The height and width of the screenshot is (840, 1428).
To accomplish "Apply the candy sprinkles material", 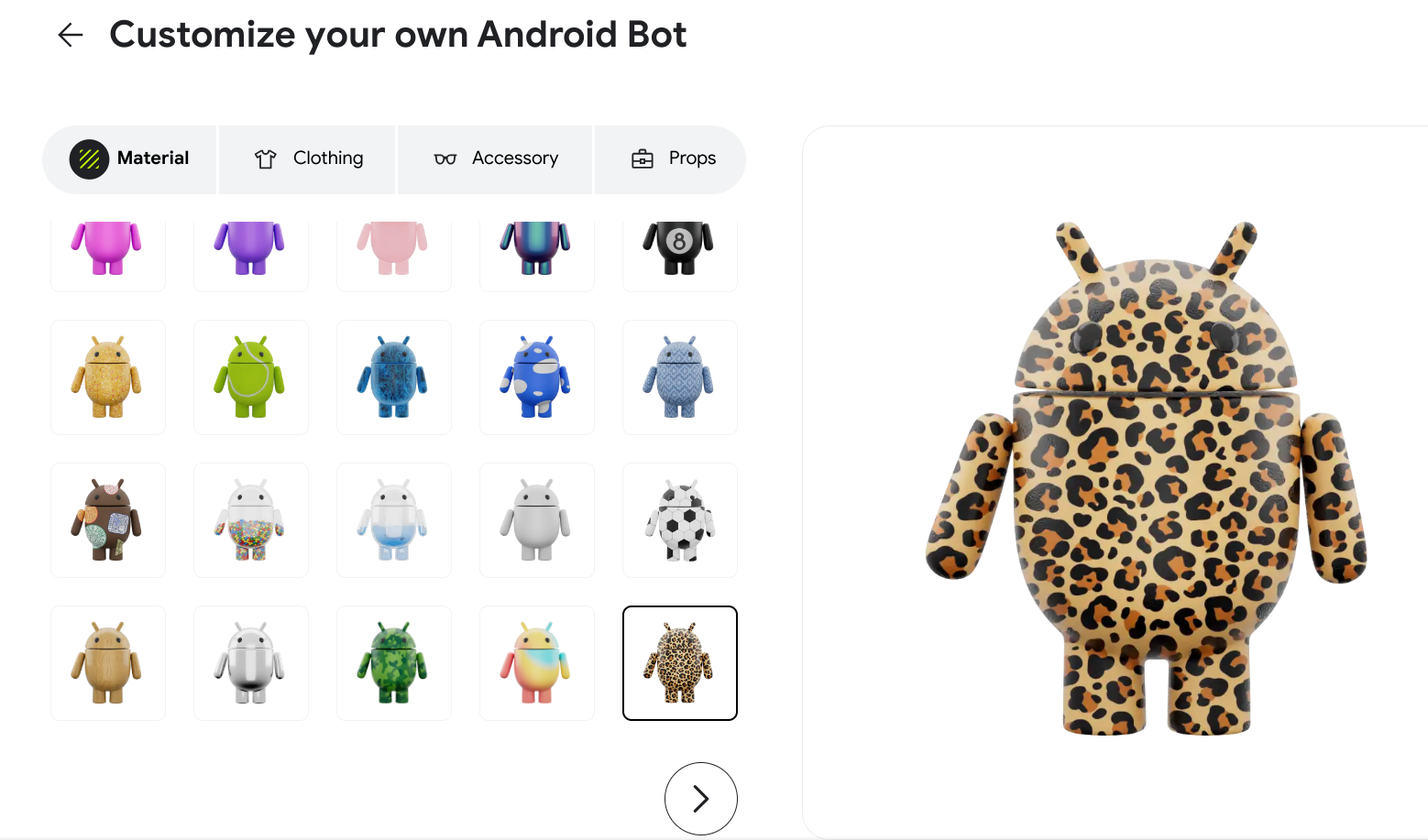I will point(250,519).
